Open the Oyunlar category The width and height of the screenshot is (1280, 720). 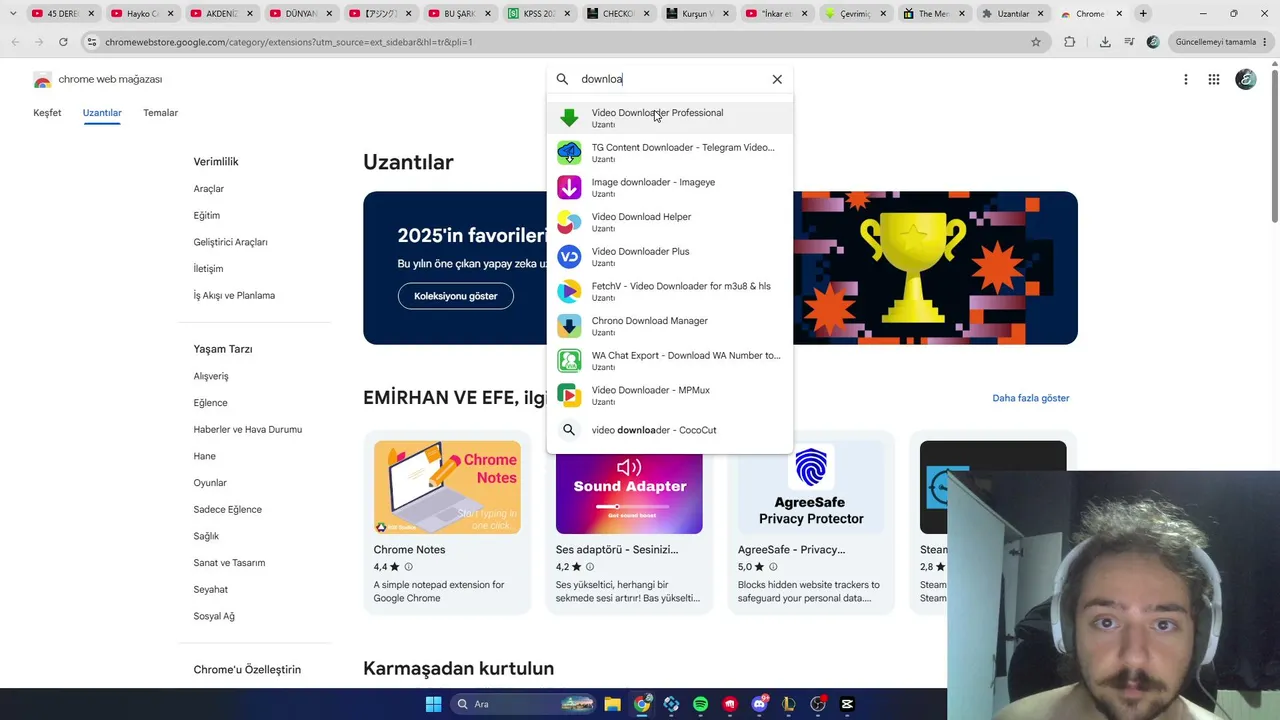pyautogui.click(x=210, y=483)
